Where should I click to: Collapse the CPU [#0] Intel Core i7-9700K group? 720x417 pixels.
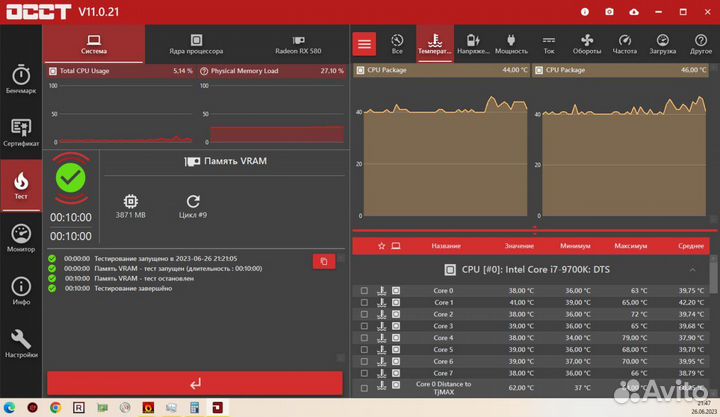click(692, 270)
